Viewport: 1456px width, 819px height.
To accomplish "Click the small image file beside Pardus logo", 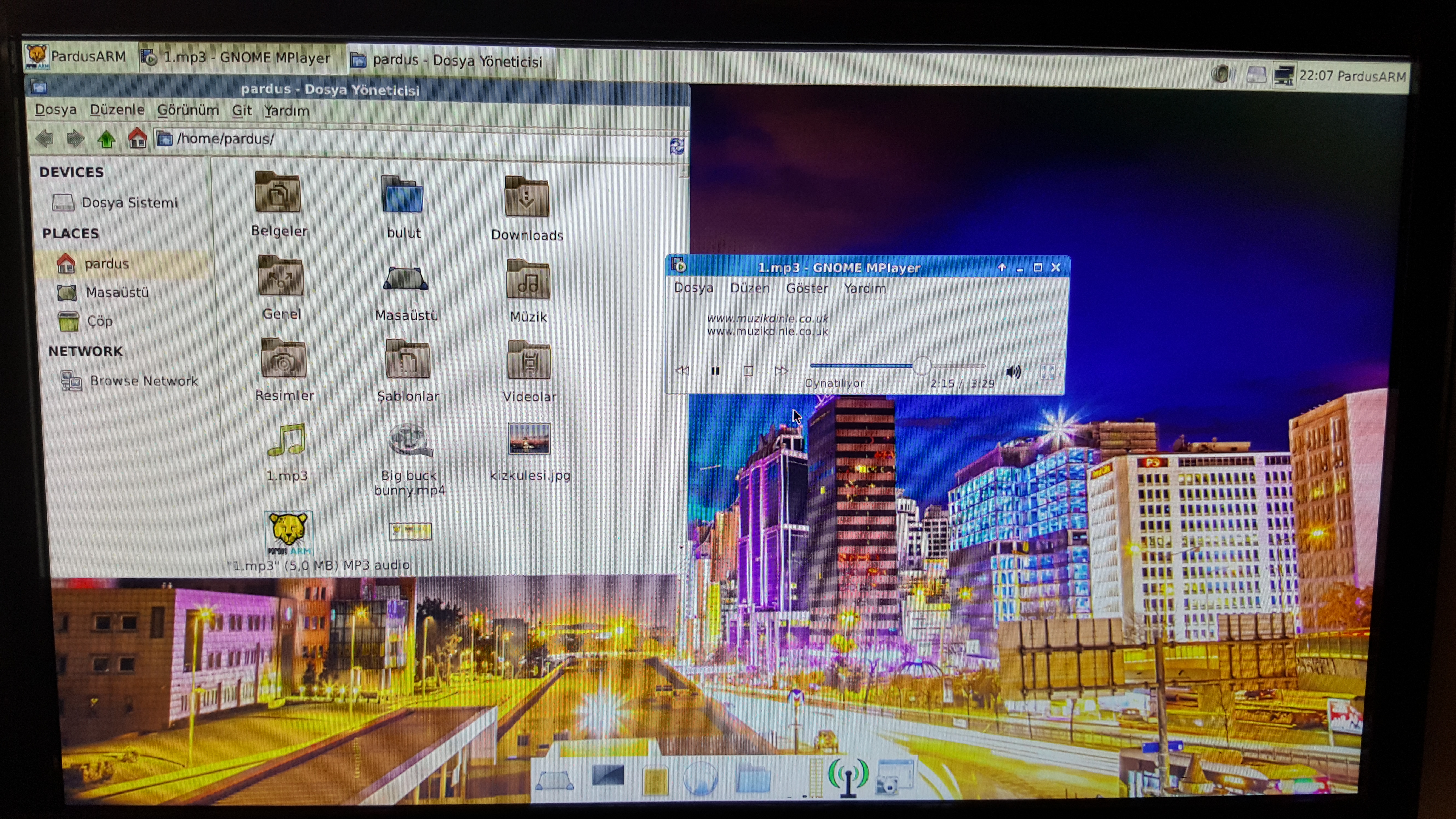I will tap(410, 531).
